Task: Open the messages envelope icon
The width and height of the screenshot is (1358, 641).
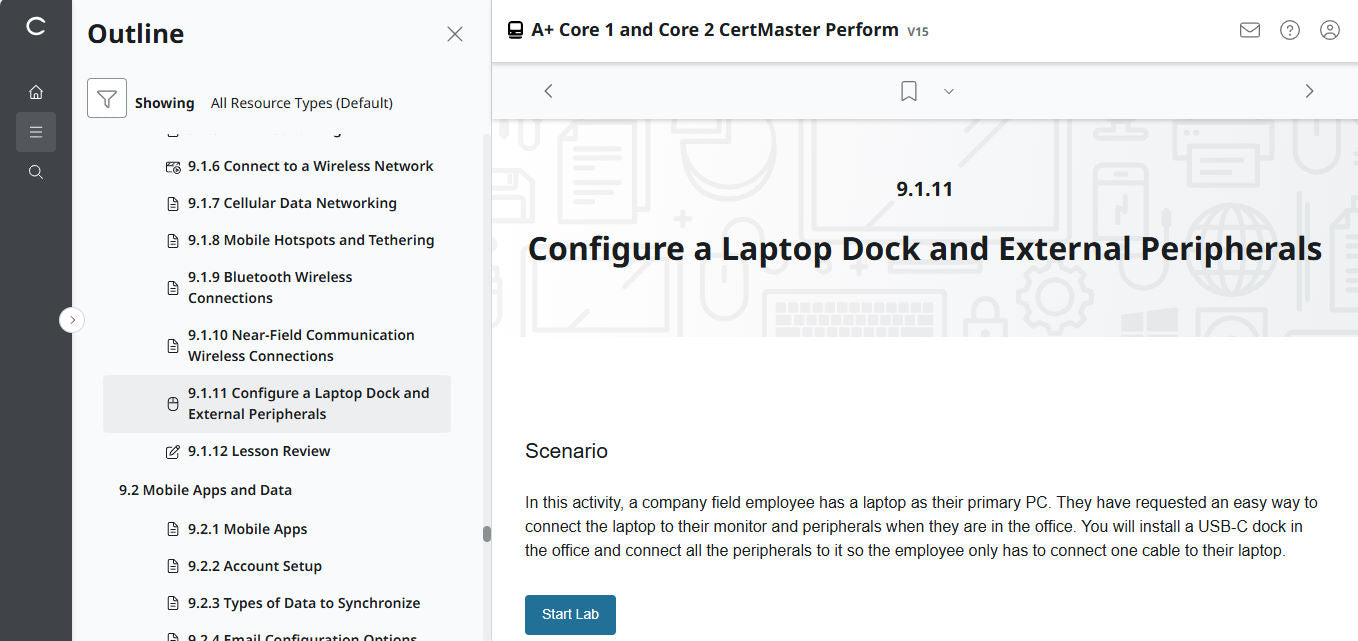Action: click(x=1249, y=30)
